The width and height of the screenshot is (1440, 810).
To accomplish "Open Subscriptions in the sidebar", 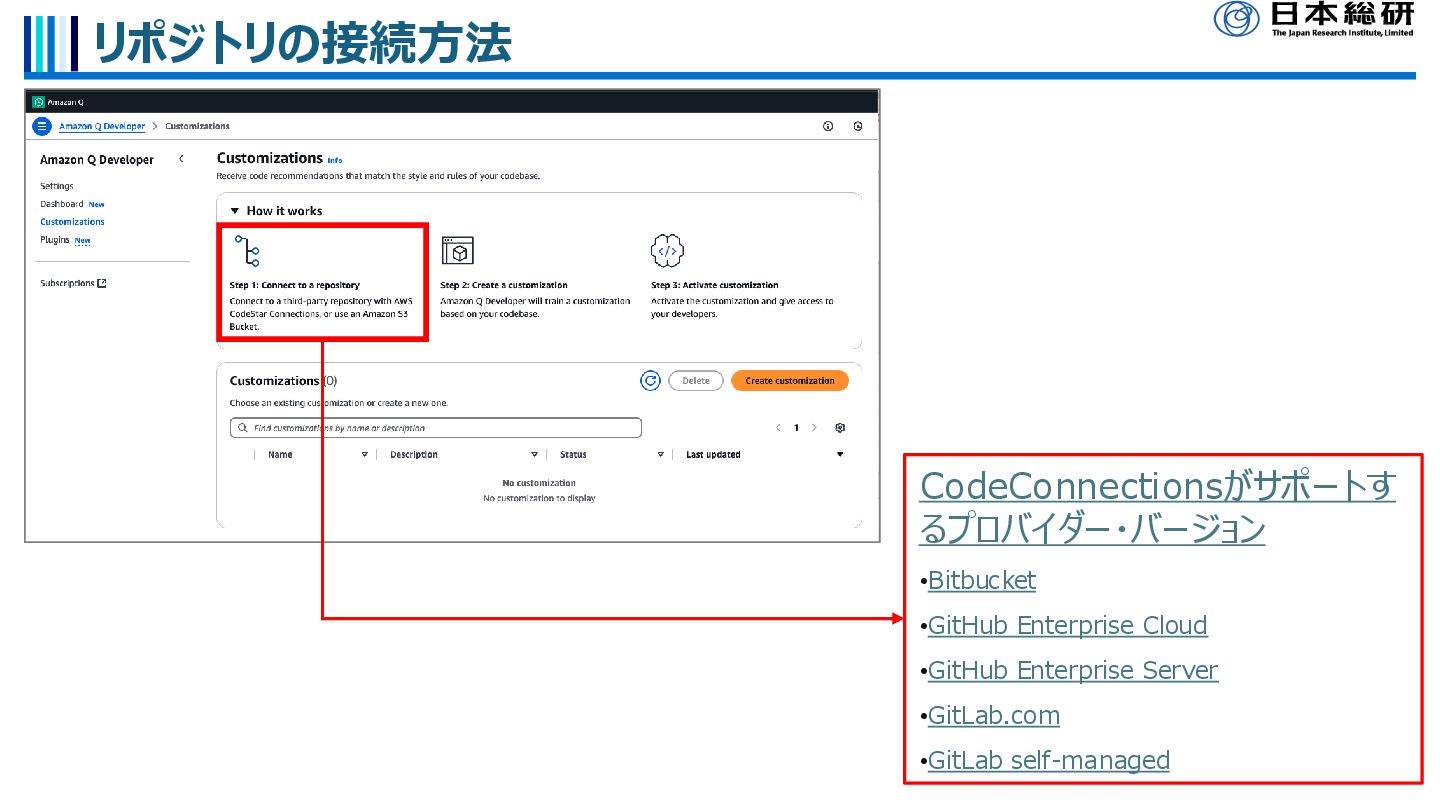I will coord(67,283).
